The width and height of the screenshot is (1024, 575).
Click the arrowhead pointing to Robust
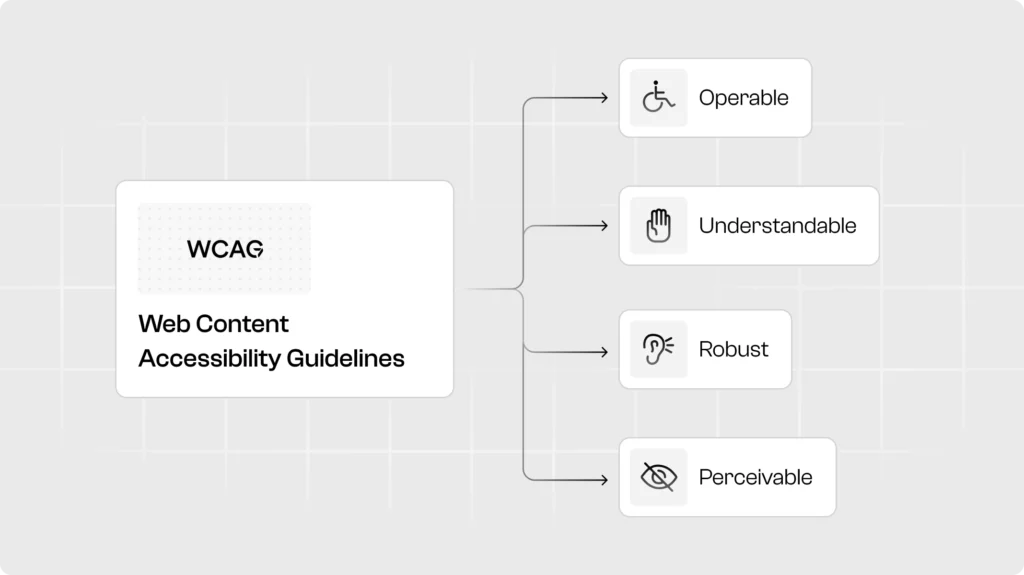point(603,352)
